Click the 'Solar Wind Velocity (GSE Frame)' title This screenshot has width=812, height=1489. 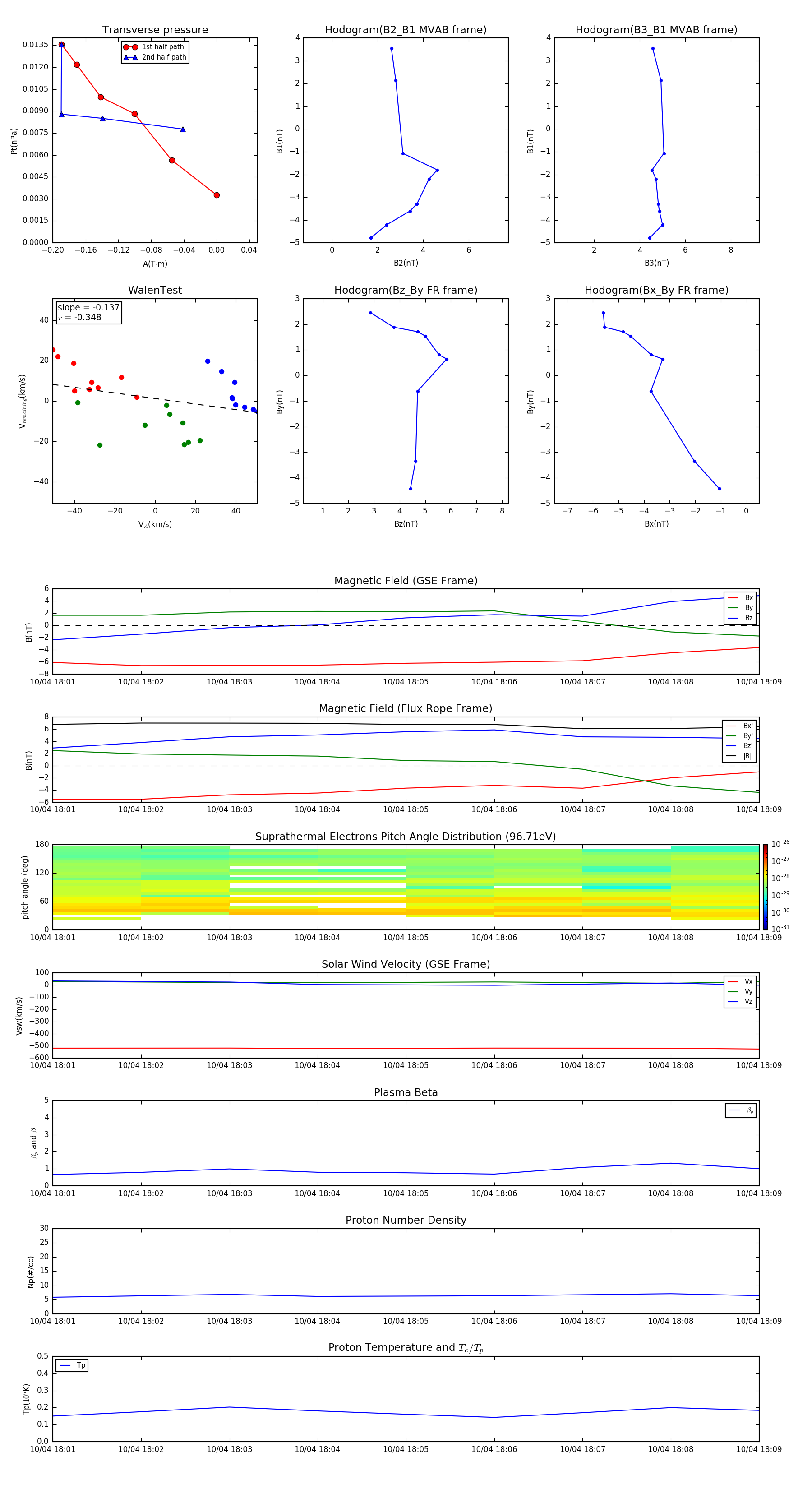[x=406, y=964]
